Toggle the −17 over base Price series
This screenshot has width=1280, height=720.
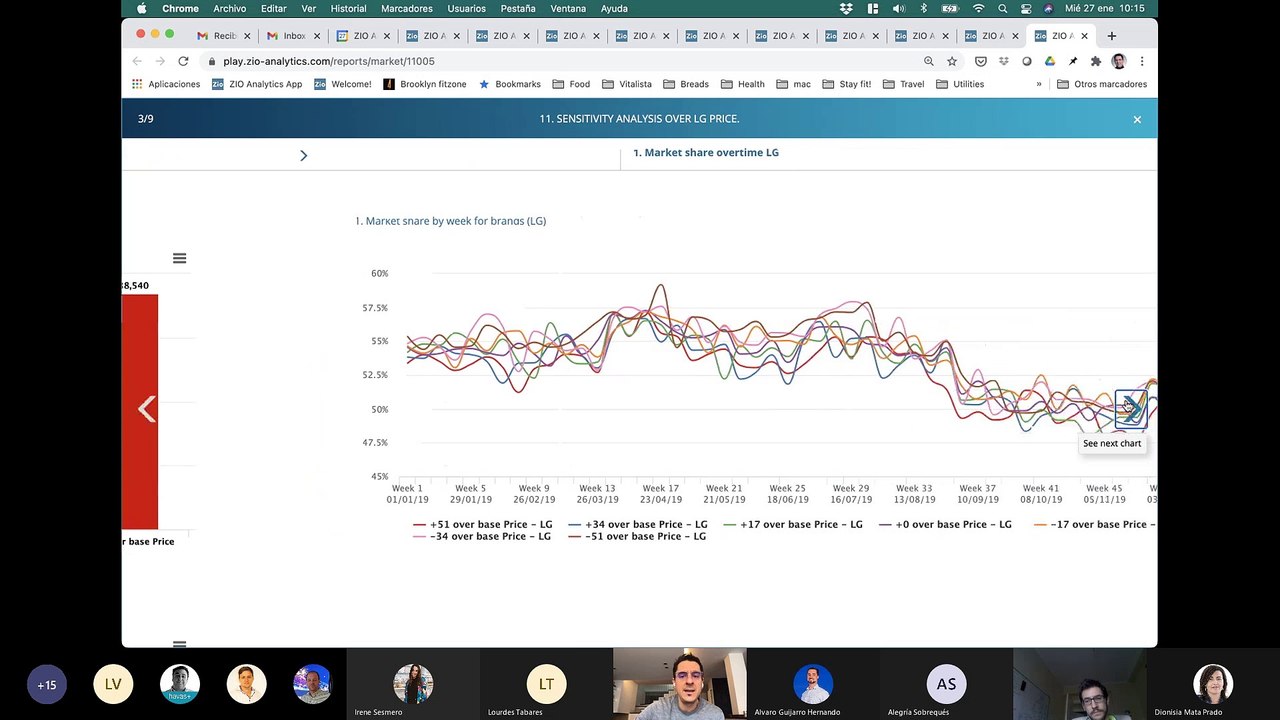point(1095,524)
